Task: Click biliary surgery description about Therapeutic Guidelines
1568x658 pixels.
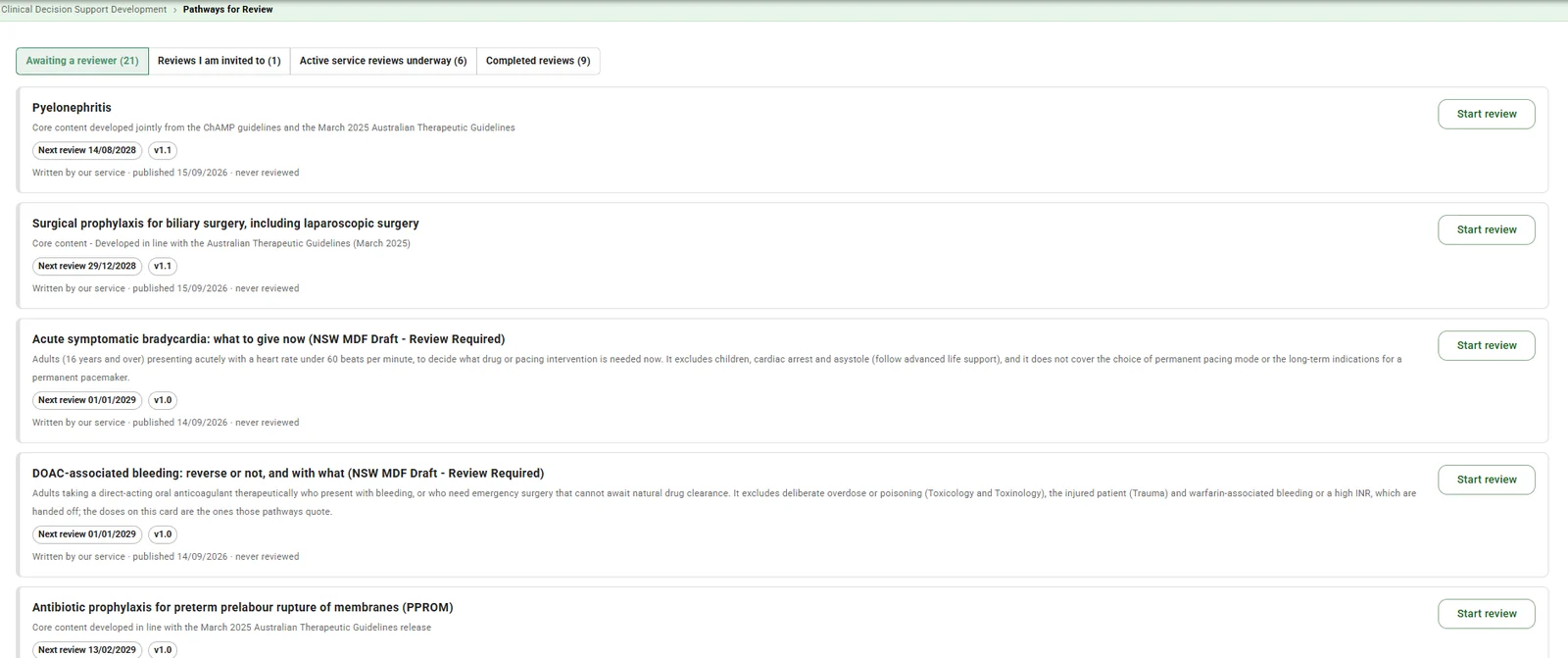Action: (221, 244)
